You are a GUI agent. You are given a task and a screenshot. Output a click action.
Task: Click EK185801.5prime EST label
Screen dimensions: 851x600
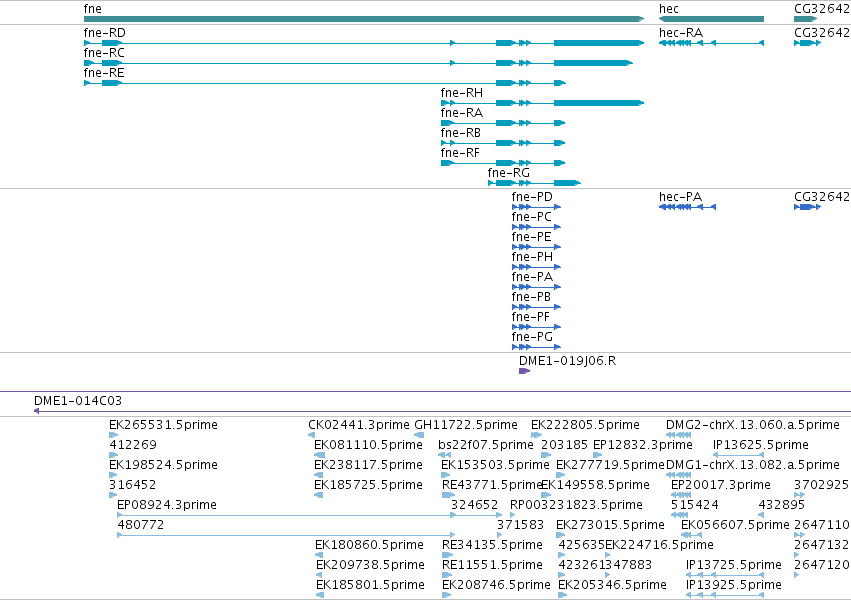pyautogui.click(x=370, y=585)
